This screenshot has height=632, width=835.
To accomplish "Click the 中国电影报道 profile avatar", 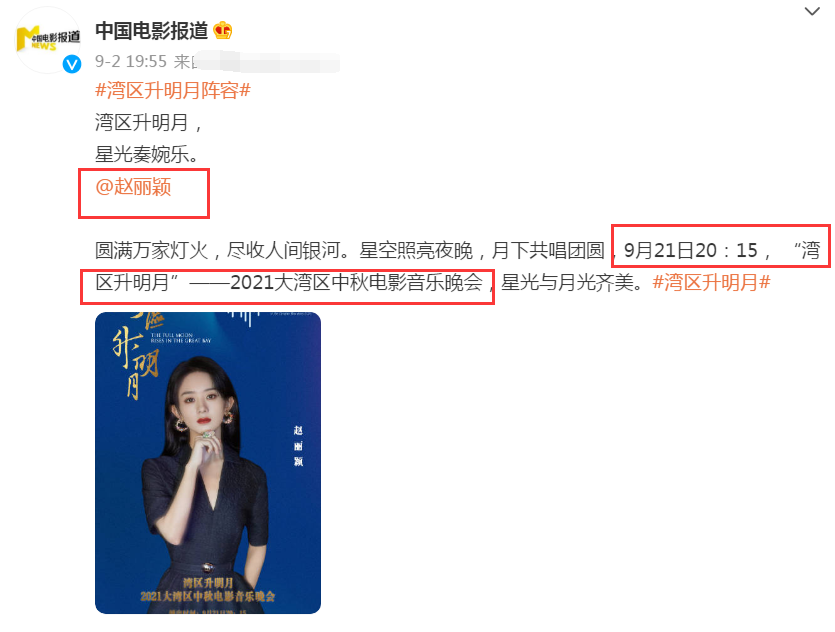I will (48, 40).
